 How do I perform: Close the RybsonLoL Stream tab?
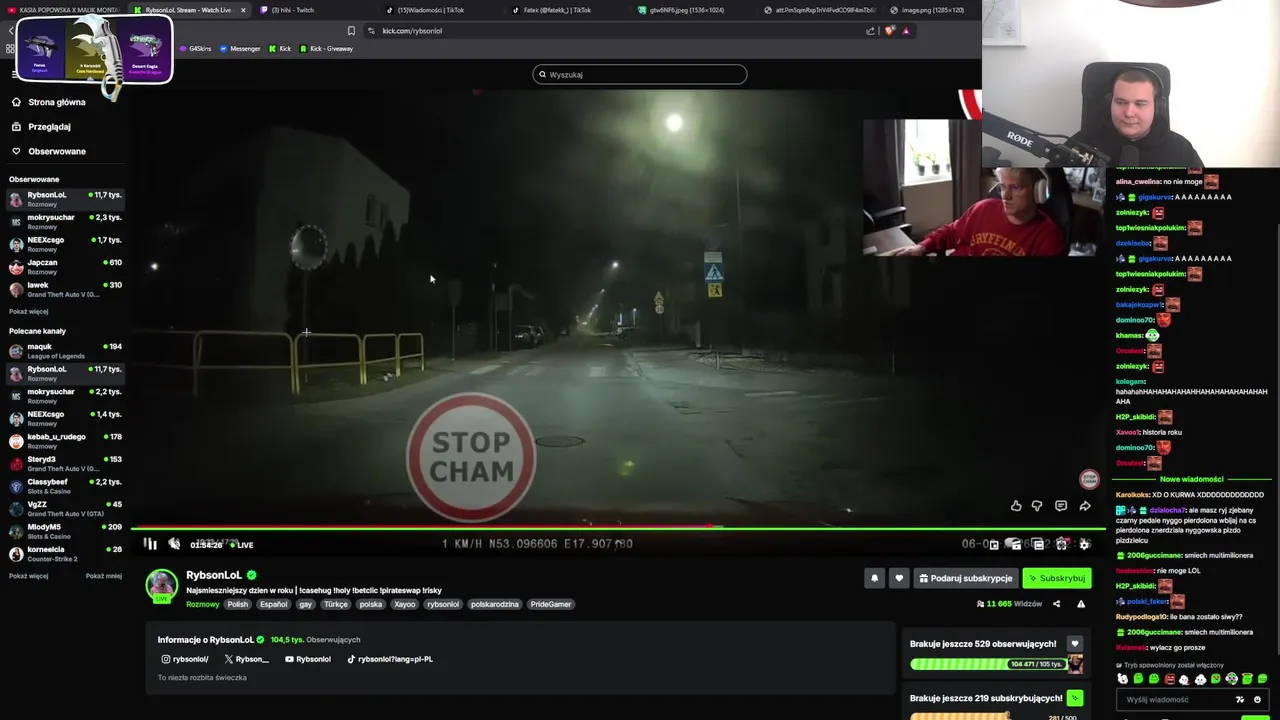pos(243,10)
